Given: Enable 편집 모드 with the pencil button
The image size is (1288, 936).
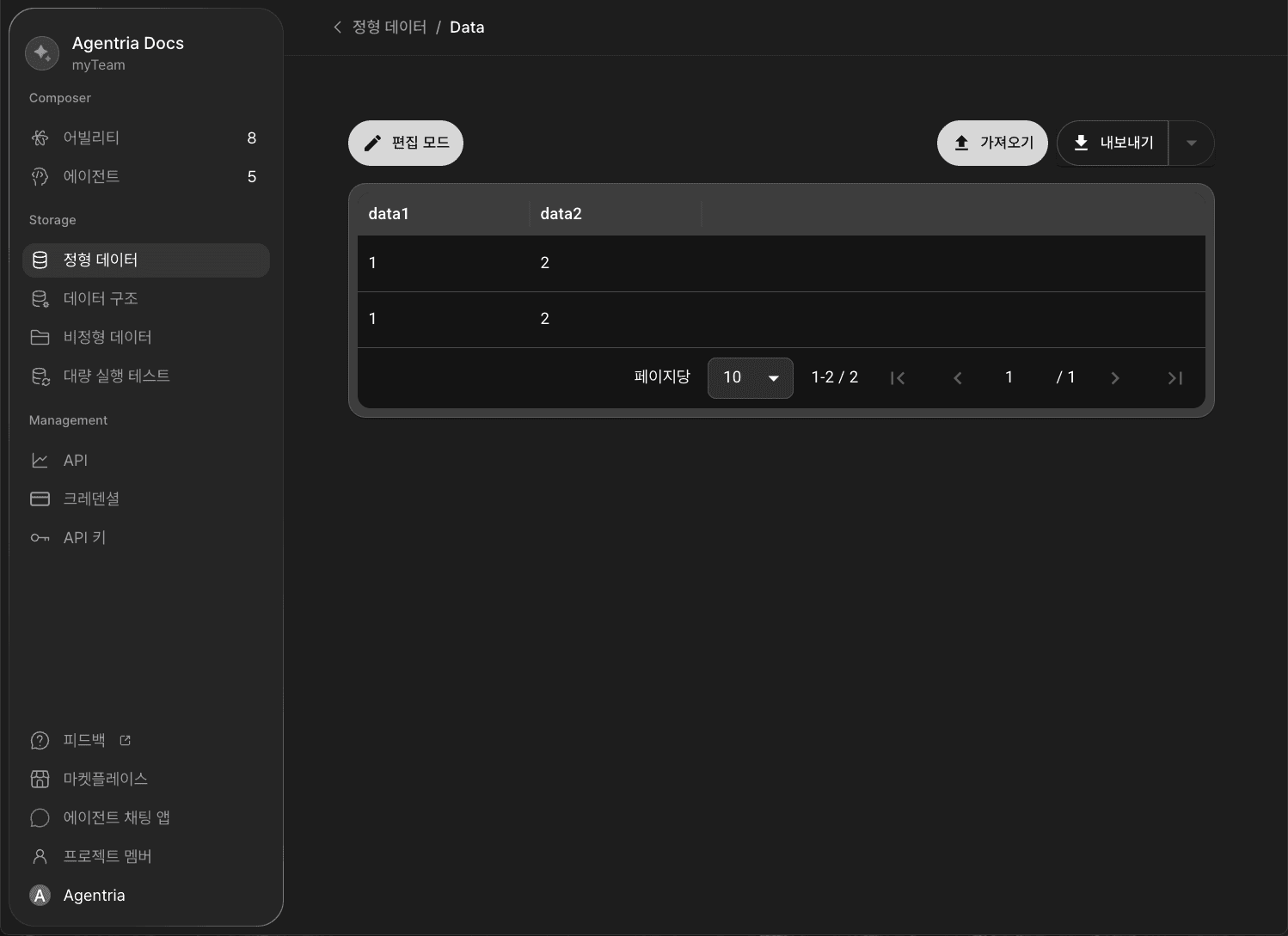Looking at the screenshot, I should [406, 143].
